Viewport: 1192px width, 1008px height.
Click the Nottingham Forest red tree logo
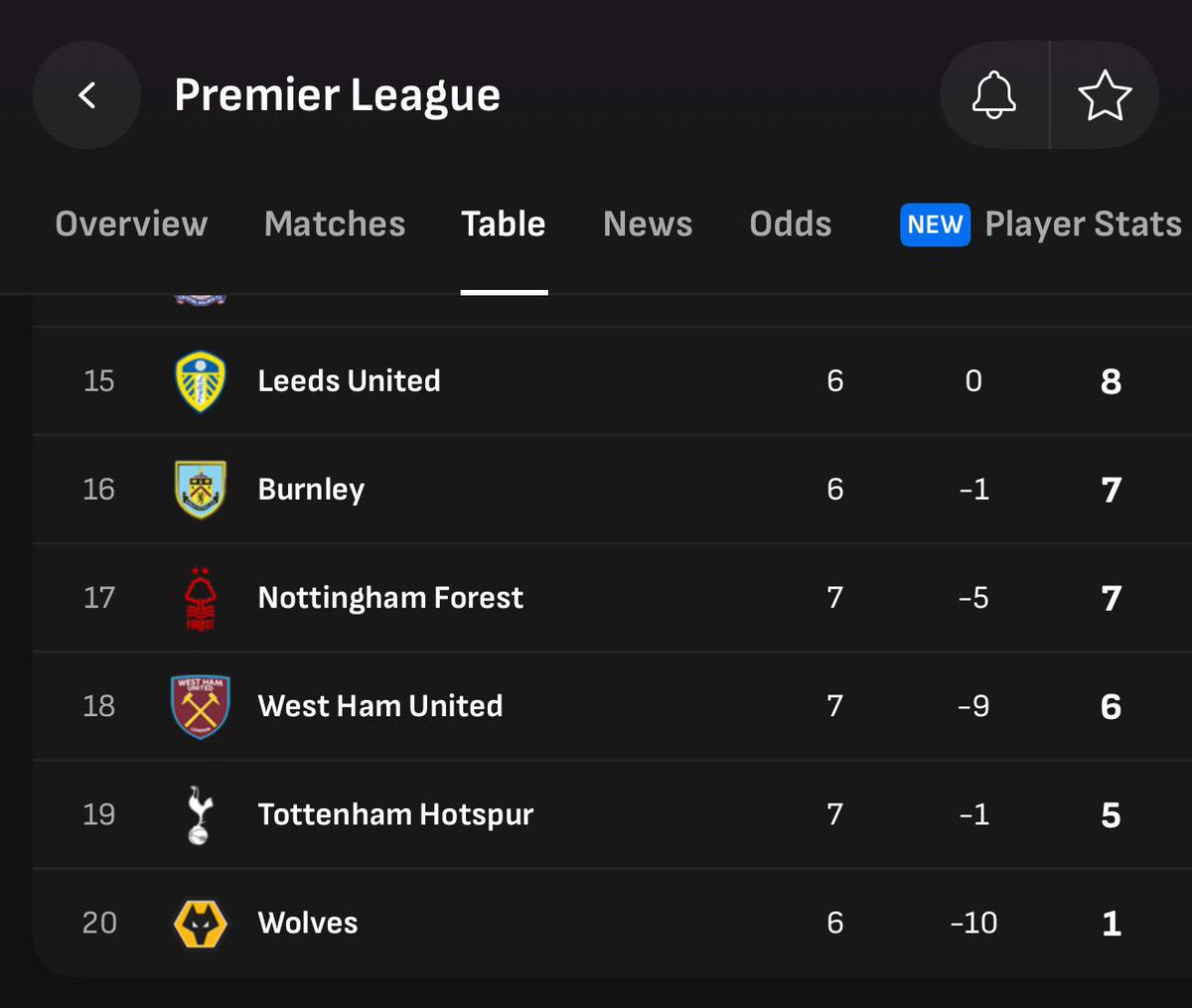click(x=201, y=598)
